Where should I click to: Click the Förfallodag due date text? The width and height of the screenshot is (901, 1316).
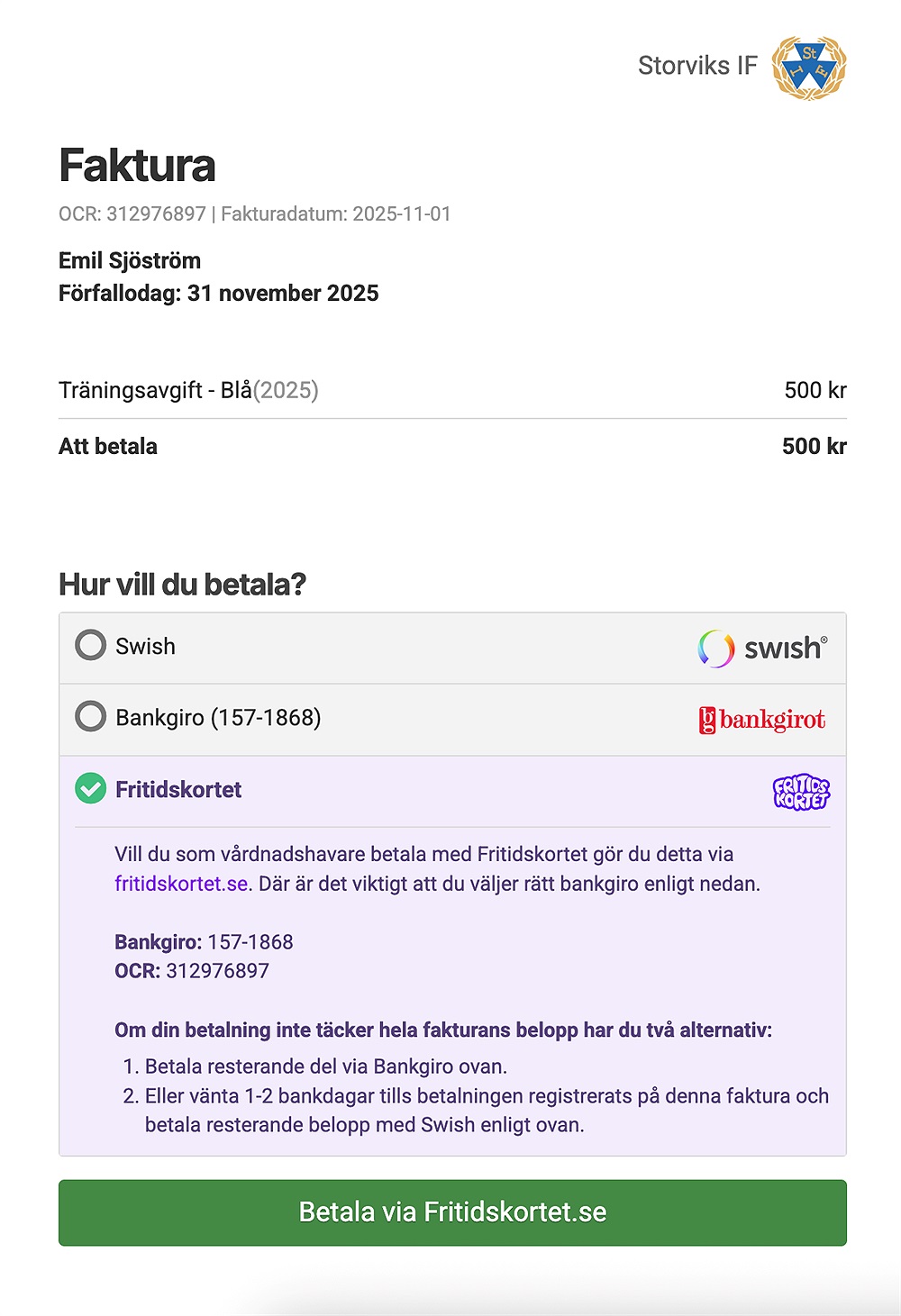coord(218,293)
